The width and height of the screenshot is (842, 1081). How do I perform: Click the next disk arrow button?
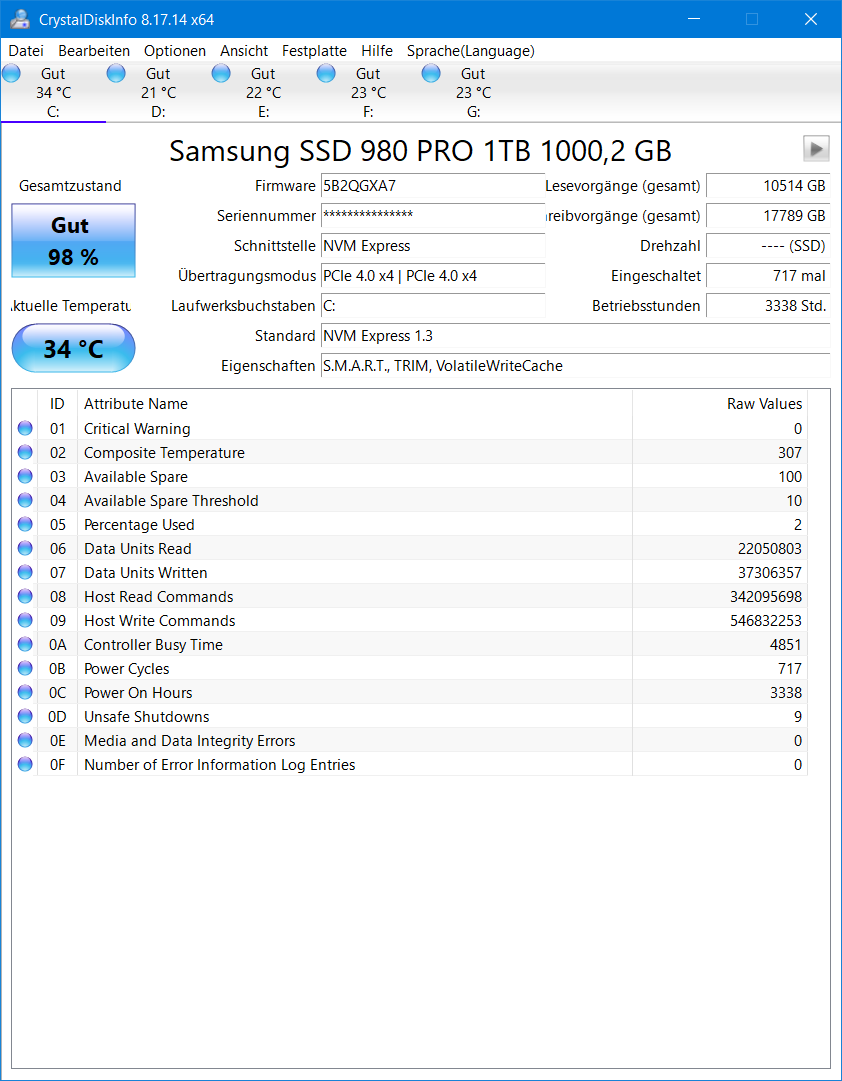tap(816, 148)
